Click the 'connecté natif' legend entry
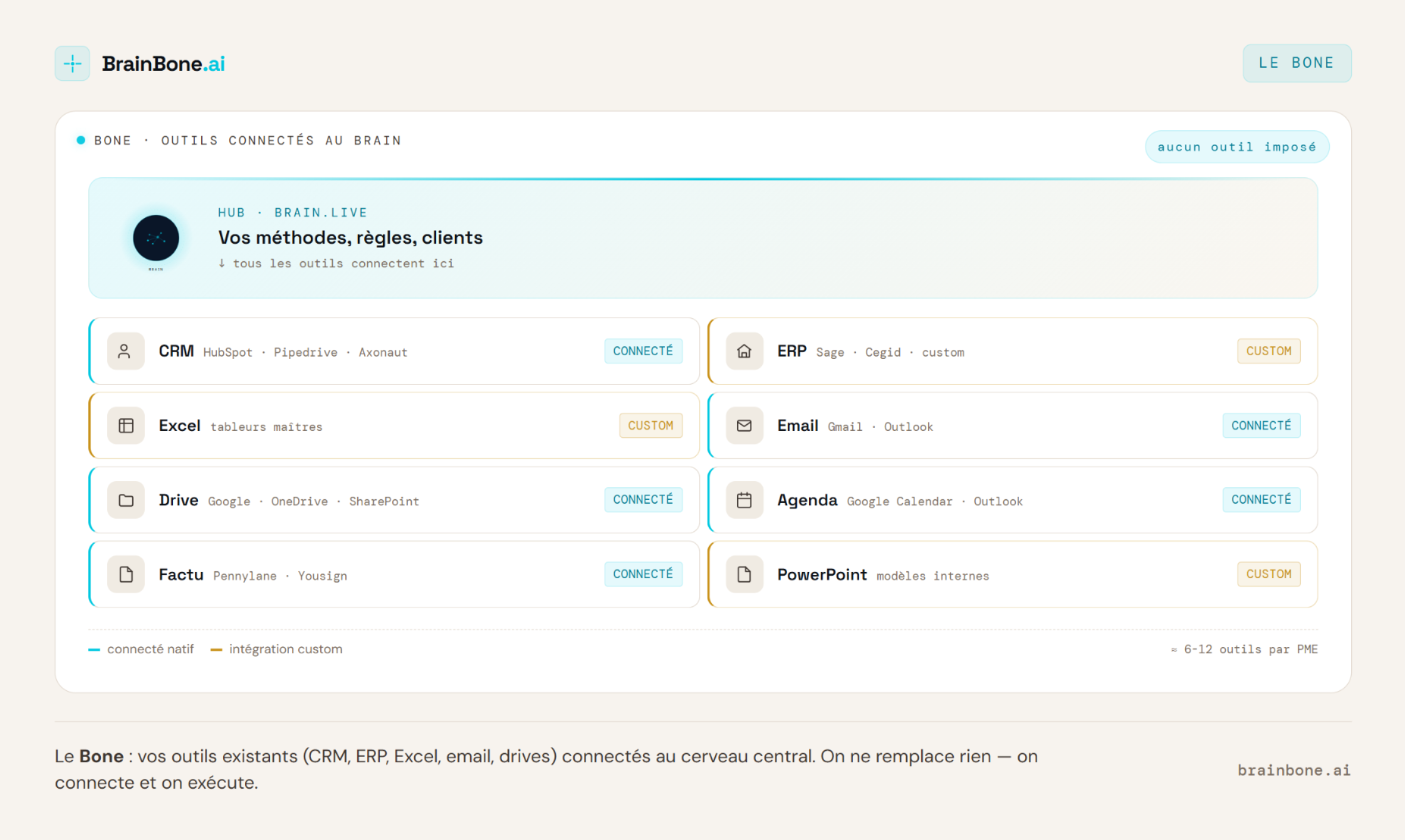 point(142,649)
